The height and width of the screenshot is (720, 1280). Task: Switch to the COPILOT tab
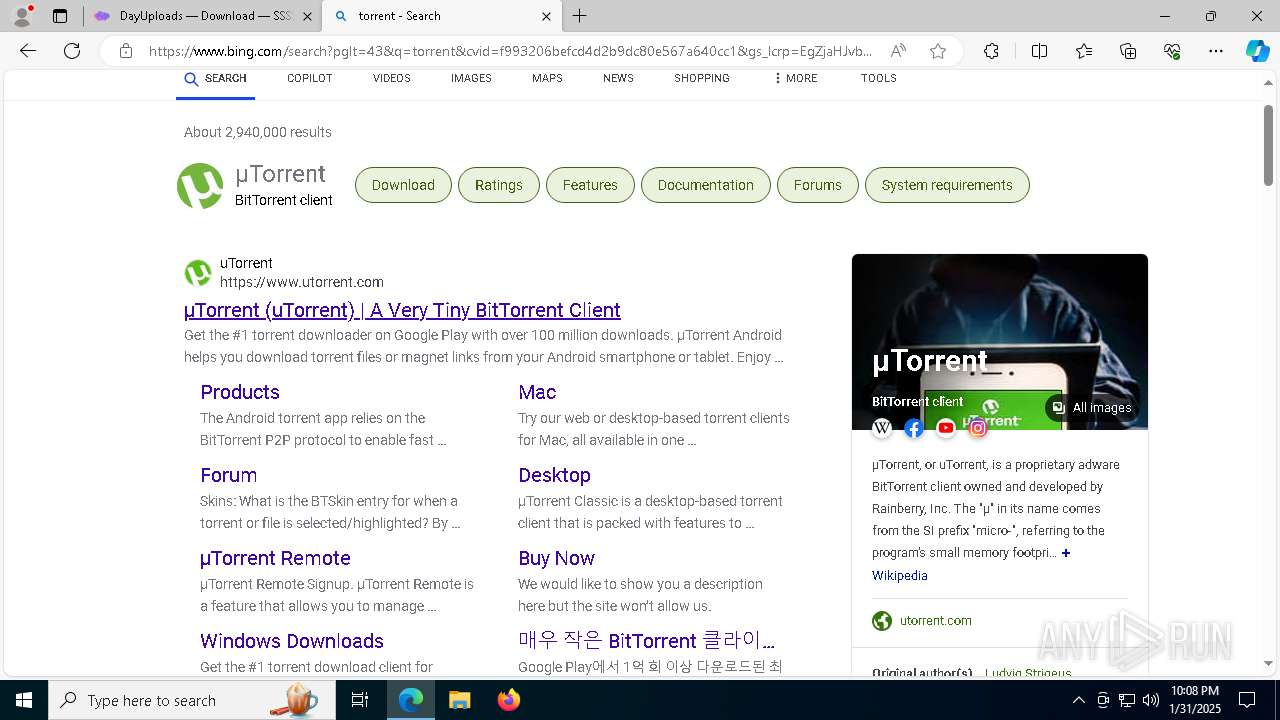309,79
